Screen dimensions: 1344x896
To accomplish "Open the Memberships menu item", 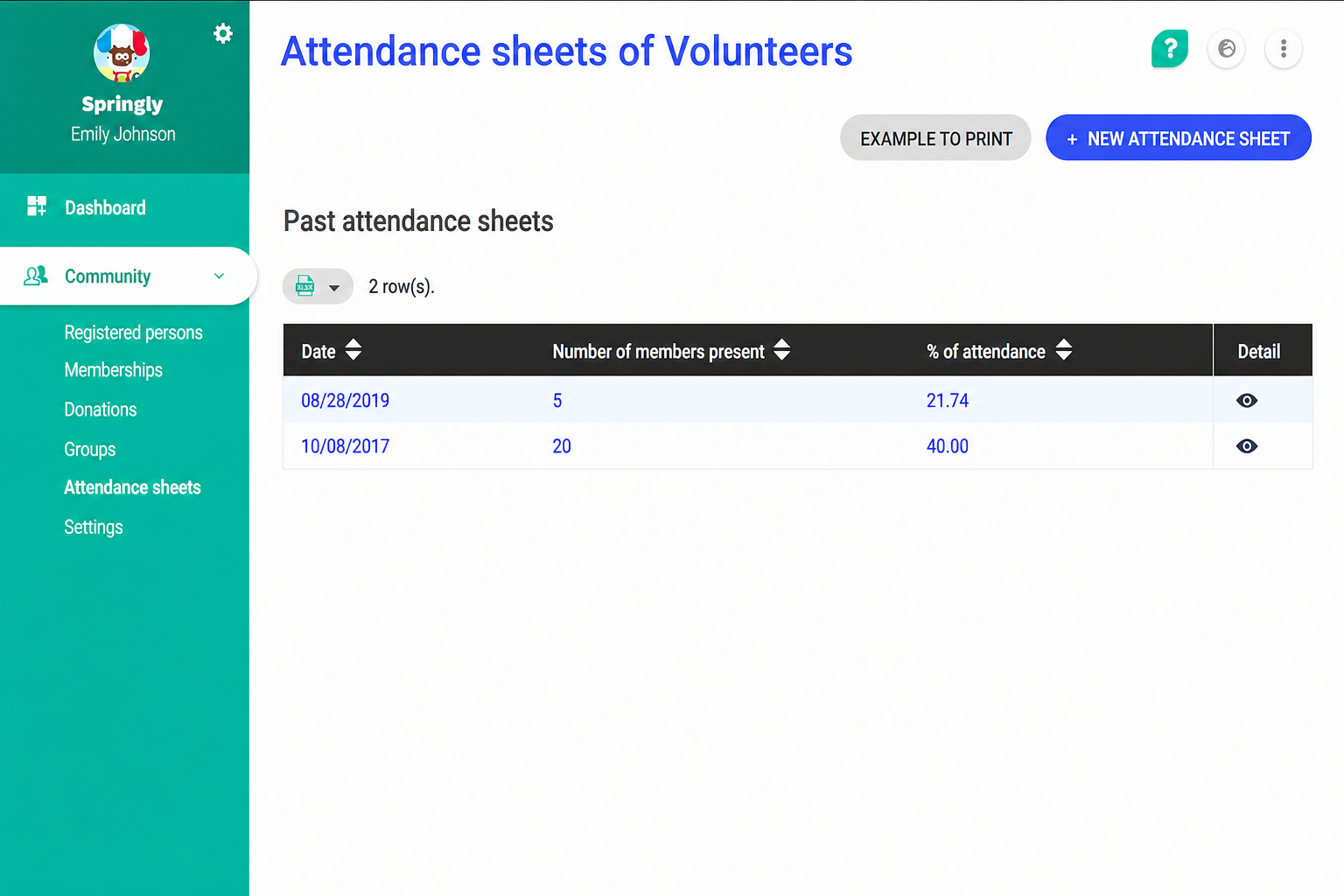I will [113, 370].
